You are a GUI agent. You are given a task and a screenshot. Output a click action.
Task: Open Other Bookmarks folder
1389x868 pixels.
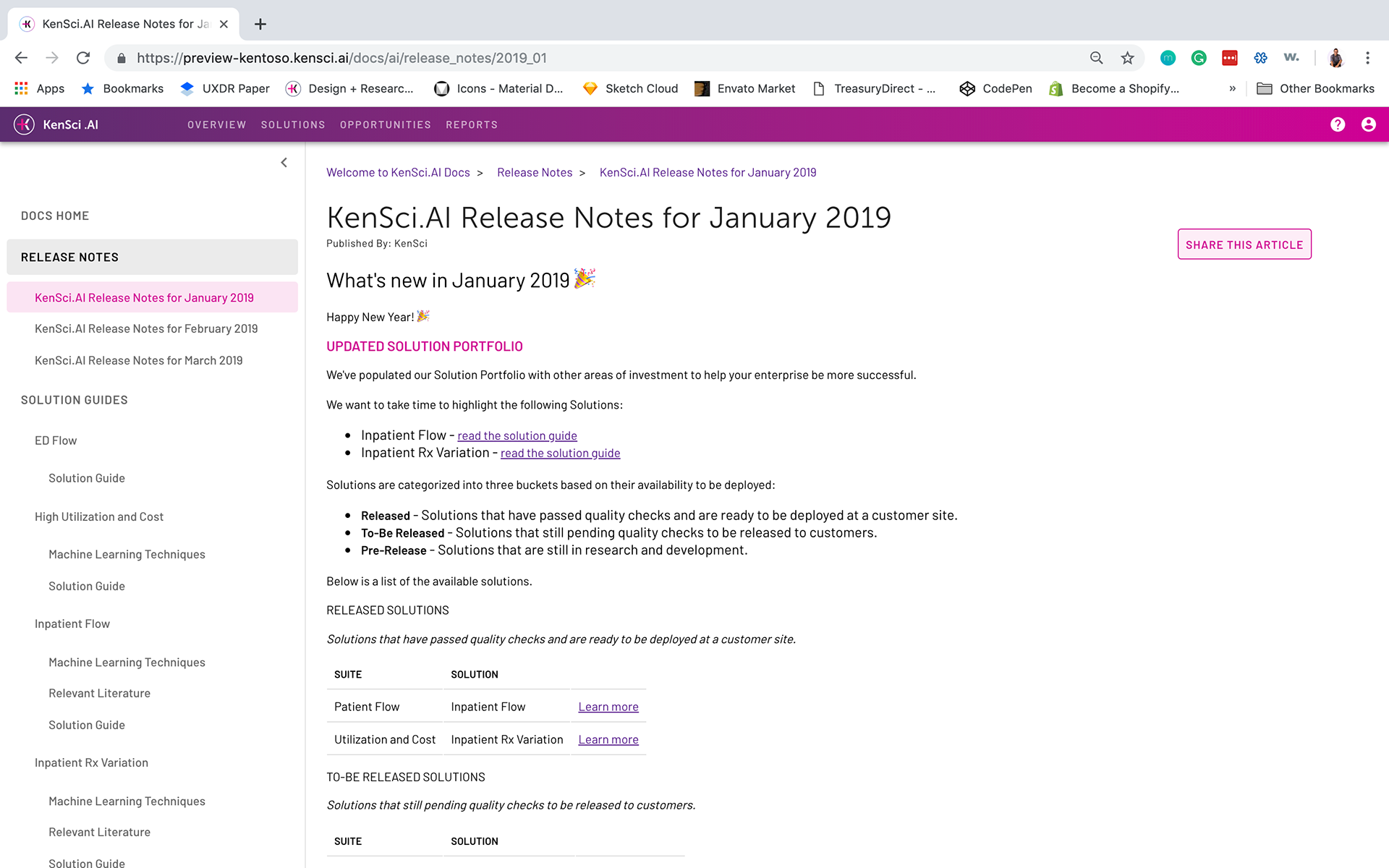click(x=1315, y=88)
